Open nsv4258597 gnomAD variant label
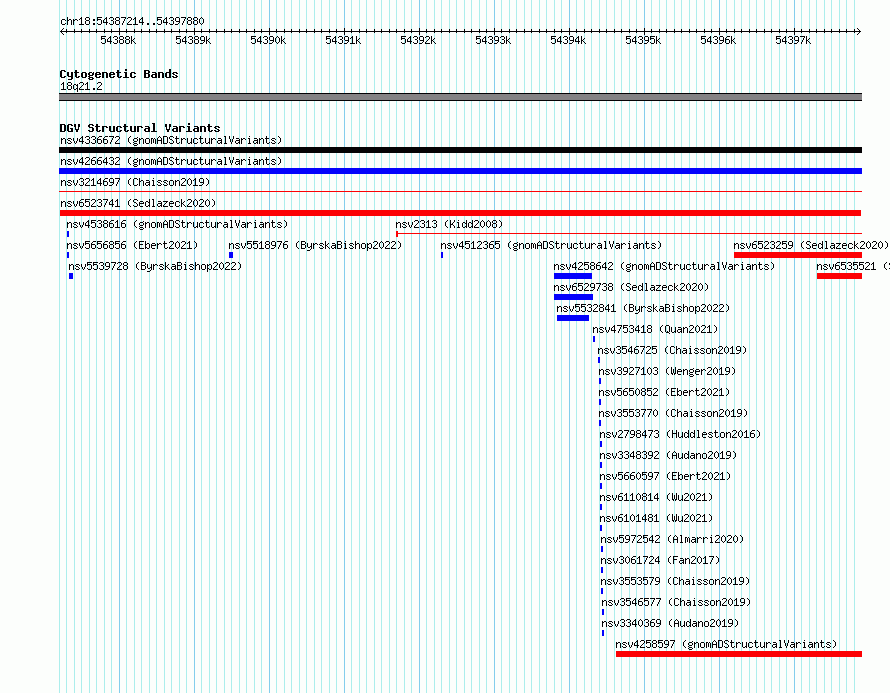 [727, 644]
